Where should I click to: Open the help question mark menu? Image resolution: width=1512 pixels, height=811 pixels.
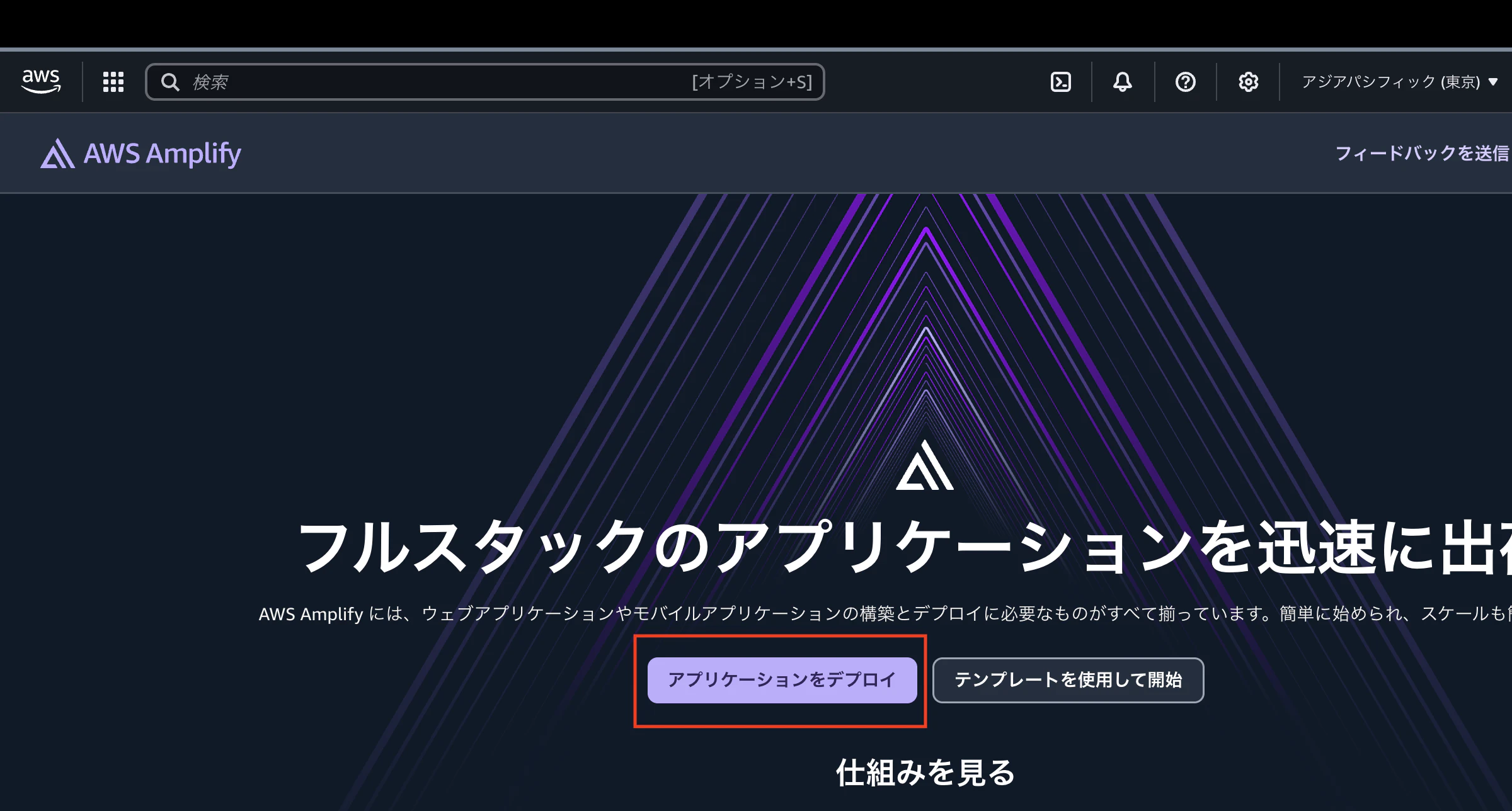(x=1186, y=82)
